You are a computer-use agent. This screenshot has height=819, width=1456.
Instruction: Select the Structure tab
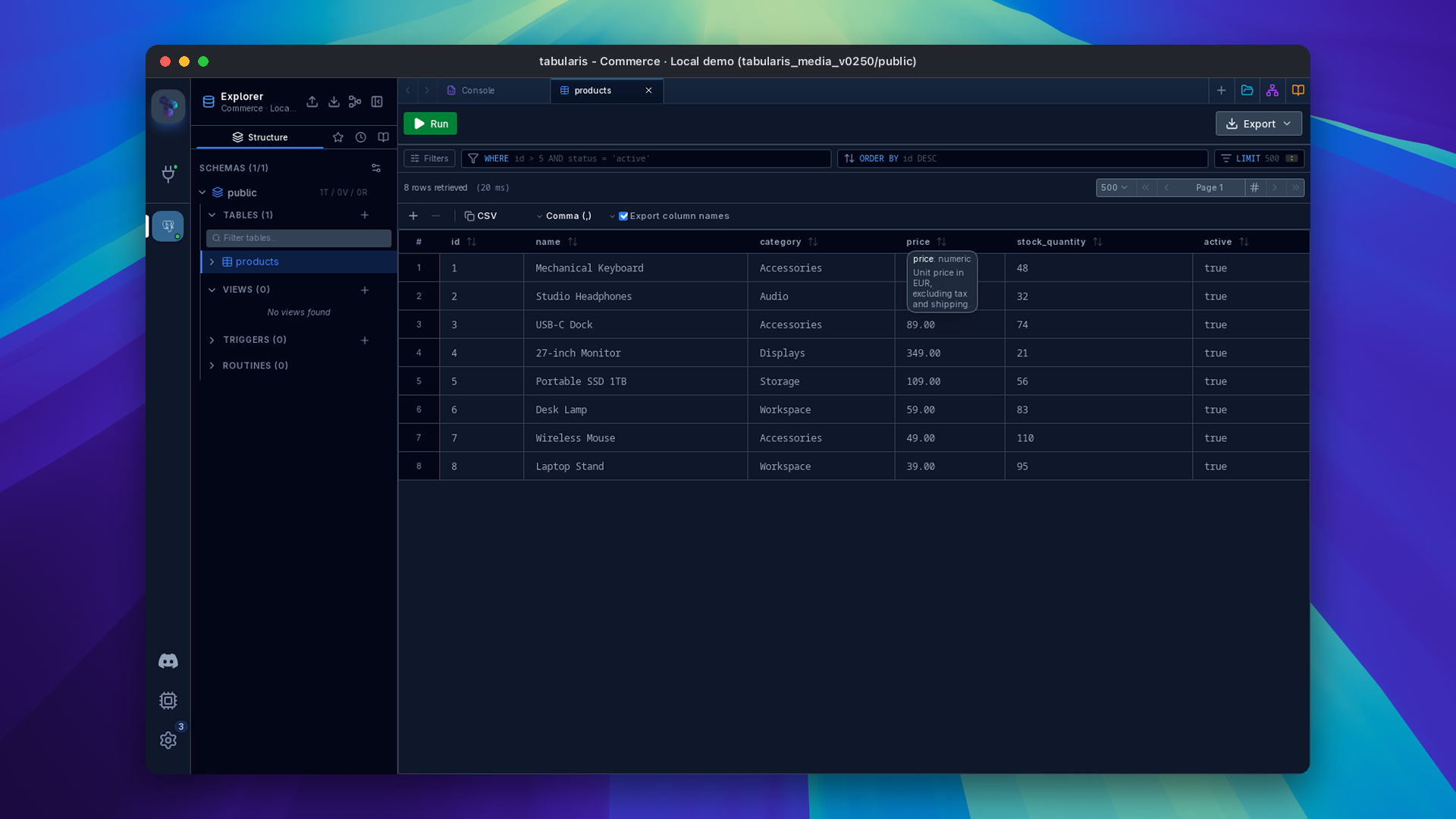[x=259, y=137]
